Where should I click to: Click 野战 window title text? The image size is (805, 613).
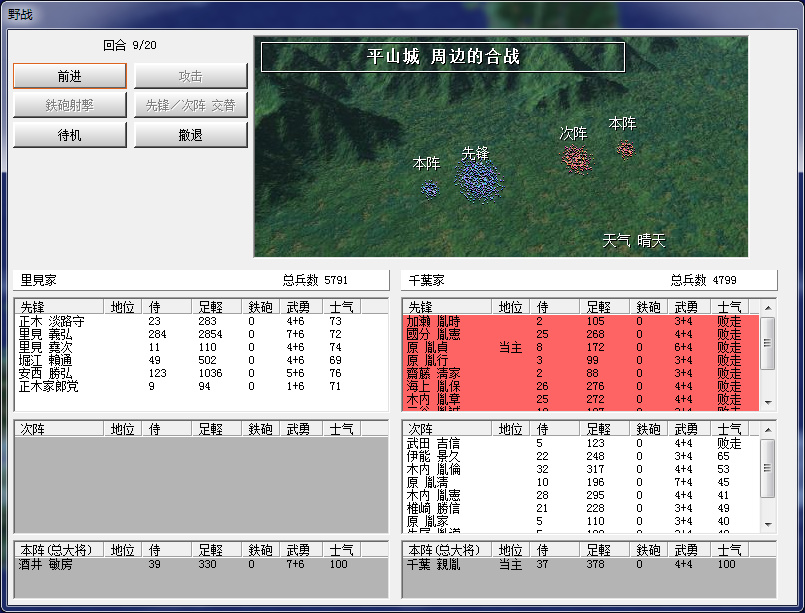[x=21, y=14]
